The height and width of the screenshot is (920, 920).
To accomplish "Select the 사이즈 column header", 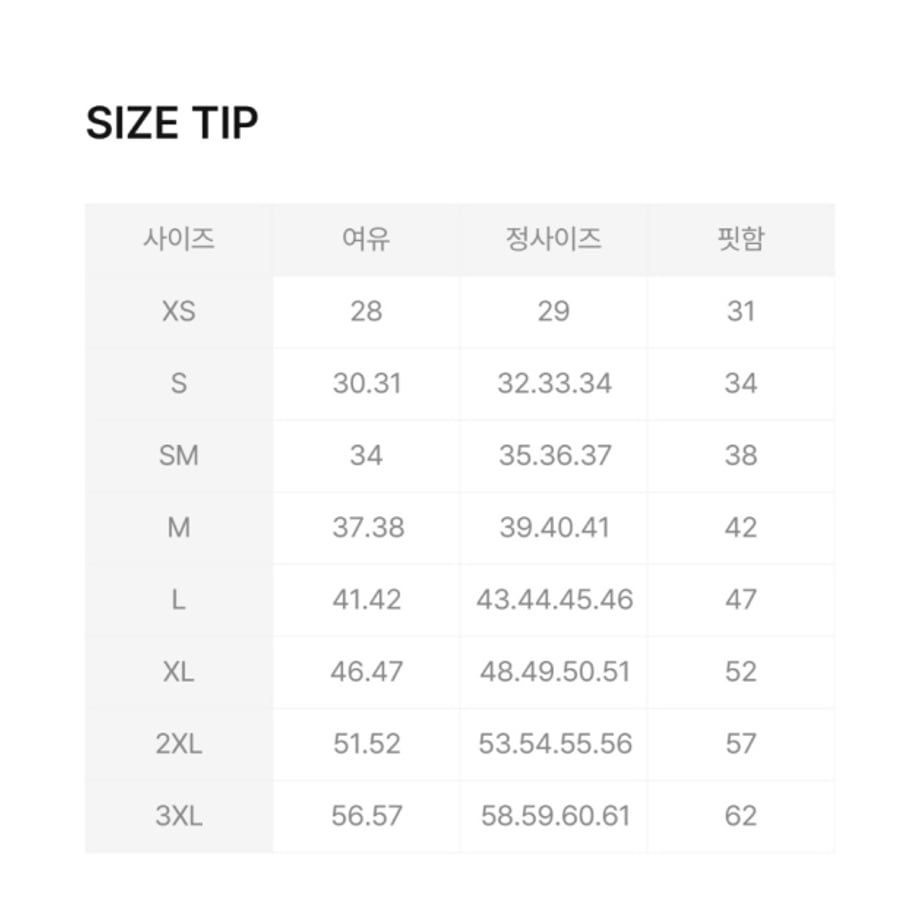I will [x=179, y=239].
